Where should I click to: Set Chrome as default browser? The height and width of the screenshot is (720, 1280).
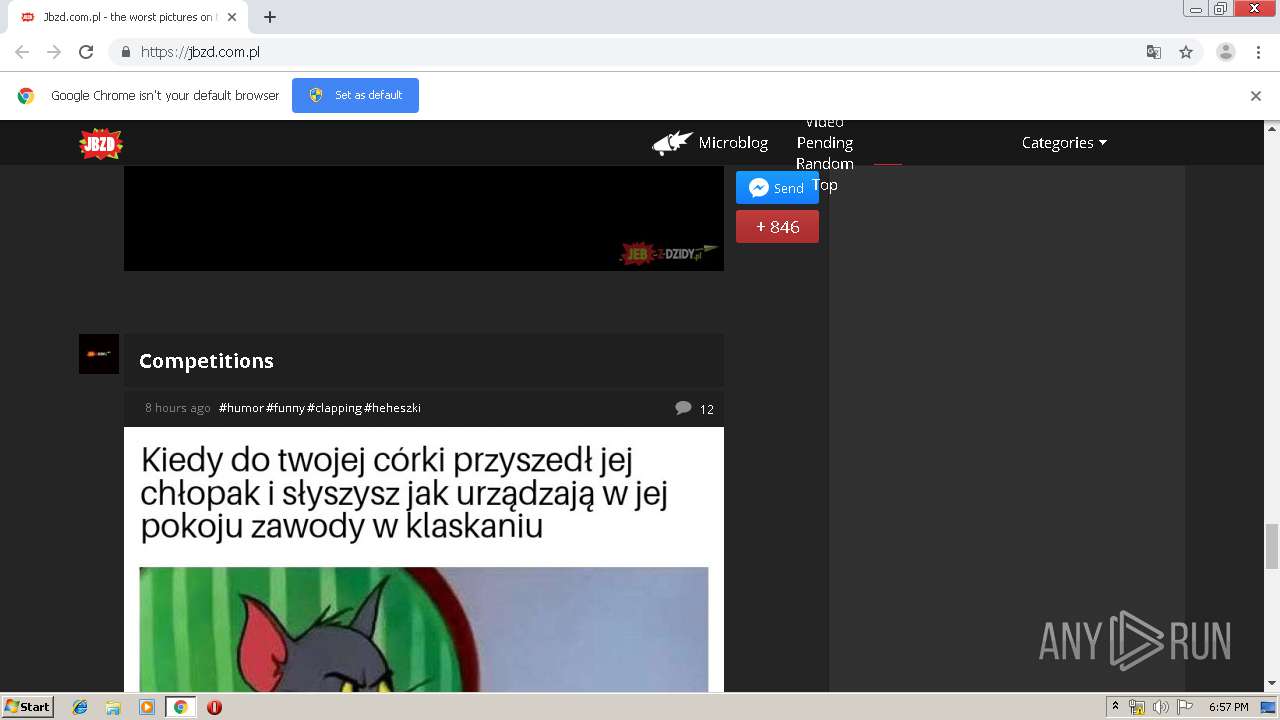(x=355, y=95)
